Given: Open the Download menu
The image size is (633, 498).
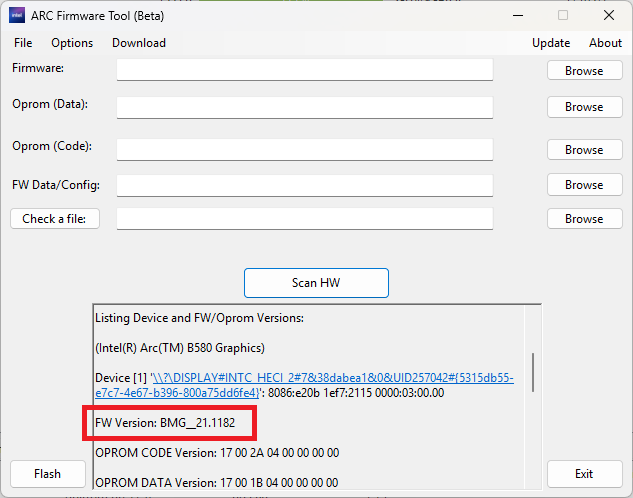Looking at the screenshot, I should 139,43.
